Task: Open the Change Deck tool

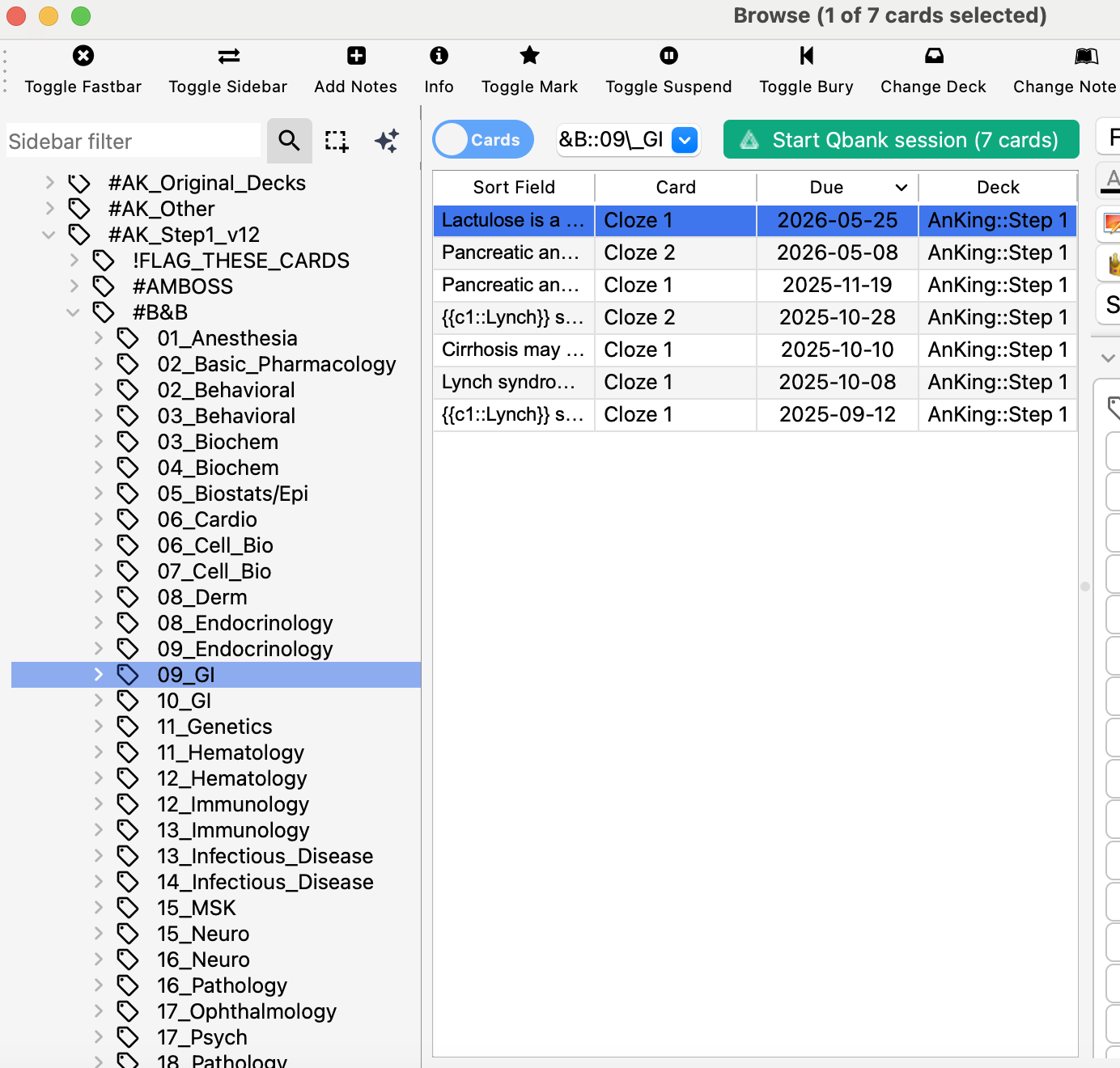Action: pos(934,56)
